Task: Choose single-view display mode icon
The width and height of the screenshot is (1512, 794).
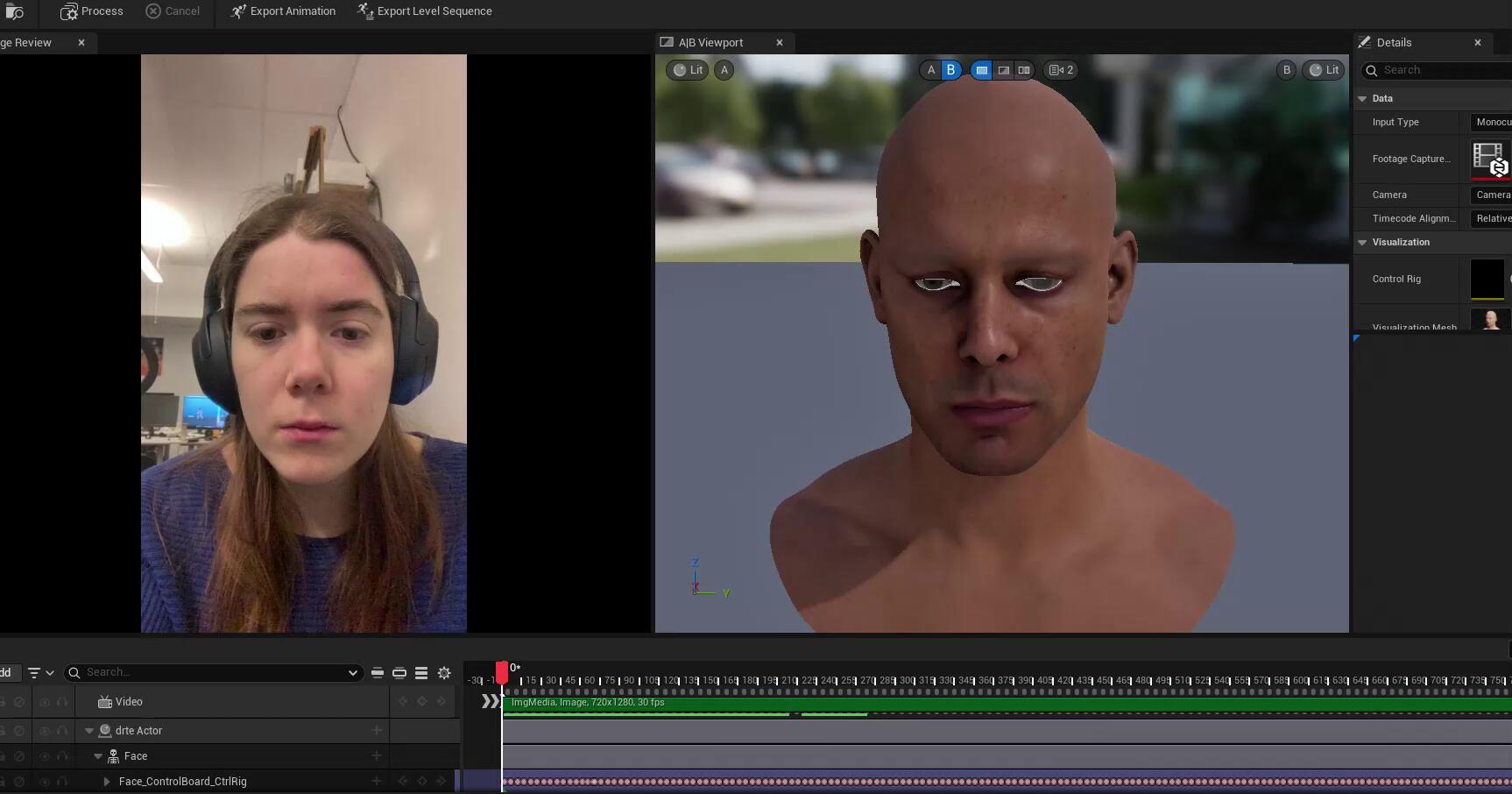Action: click(981, 70)
